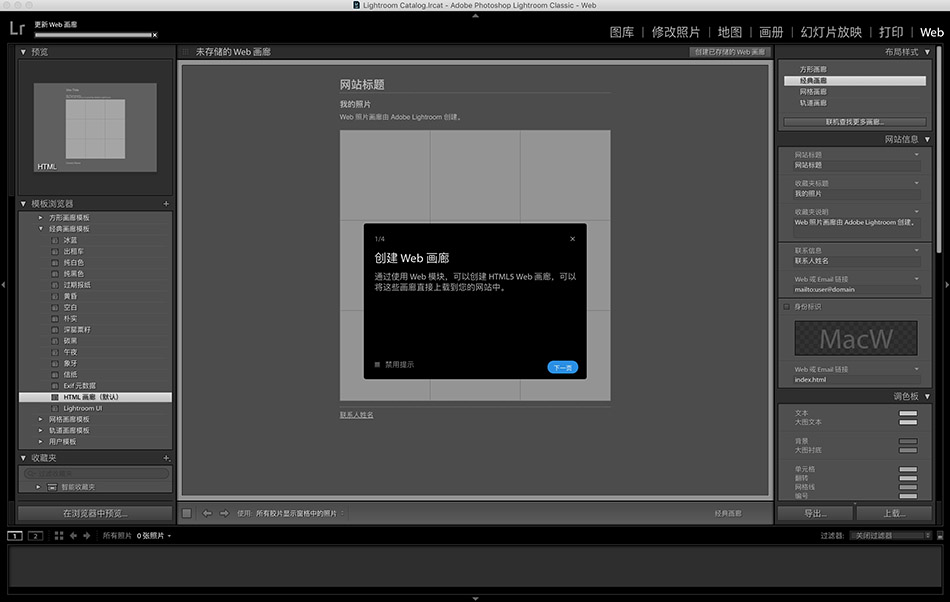The height and width of the screenshot is (602, 950).
Task: Expand the 方形画廊模板 folder
Action: tap(41, 217)
